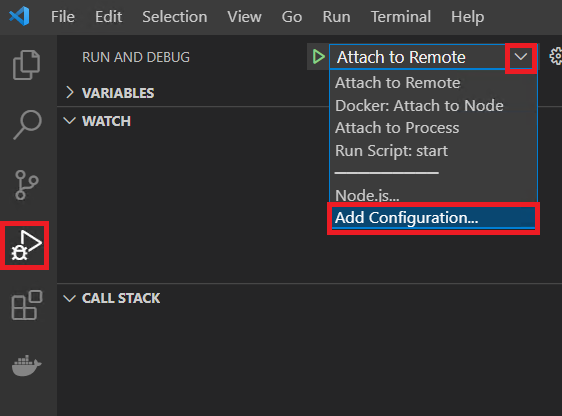Open the Selection menu
This screenshot has width=562, height=416.
point(175,17)
